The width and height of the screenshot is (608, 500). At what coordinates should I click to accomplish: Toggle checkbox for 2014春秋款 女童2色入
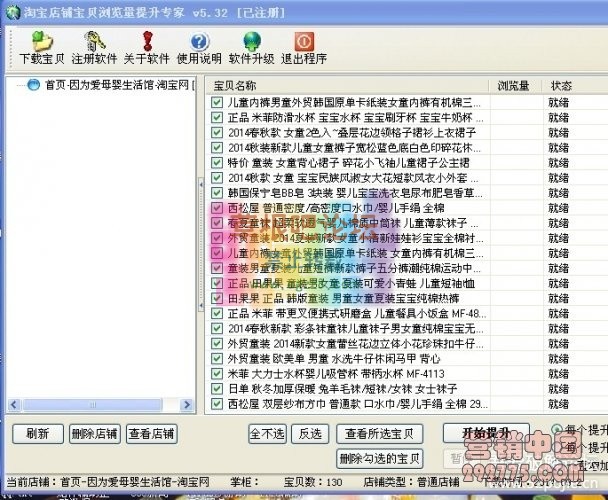[x=217, y=133]
